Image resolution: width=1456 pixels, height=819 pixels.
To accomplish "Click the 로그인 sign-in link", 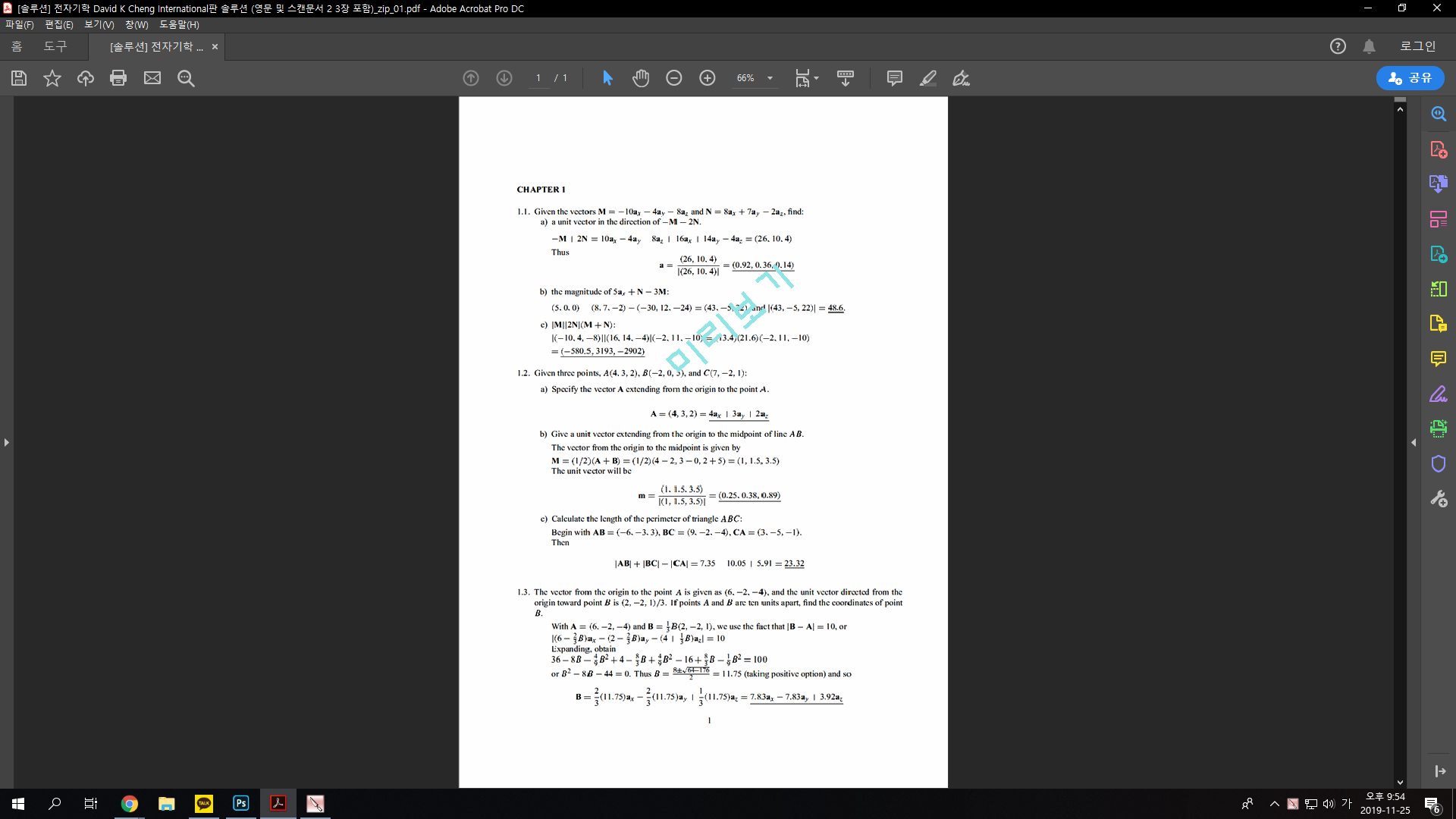I will coord(1417,46).
